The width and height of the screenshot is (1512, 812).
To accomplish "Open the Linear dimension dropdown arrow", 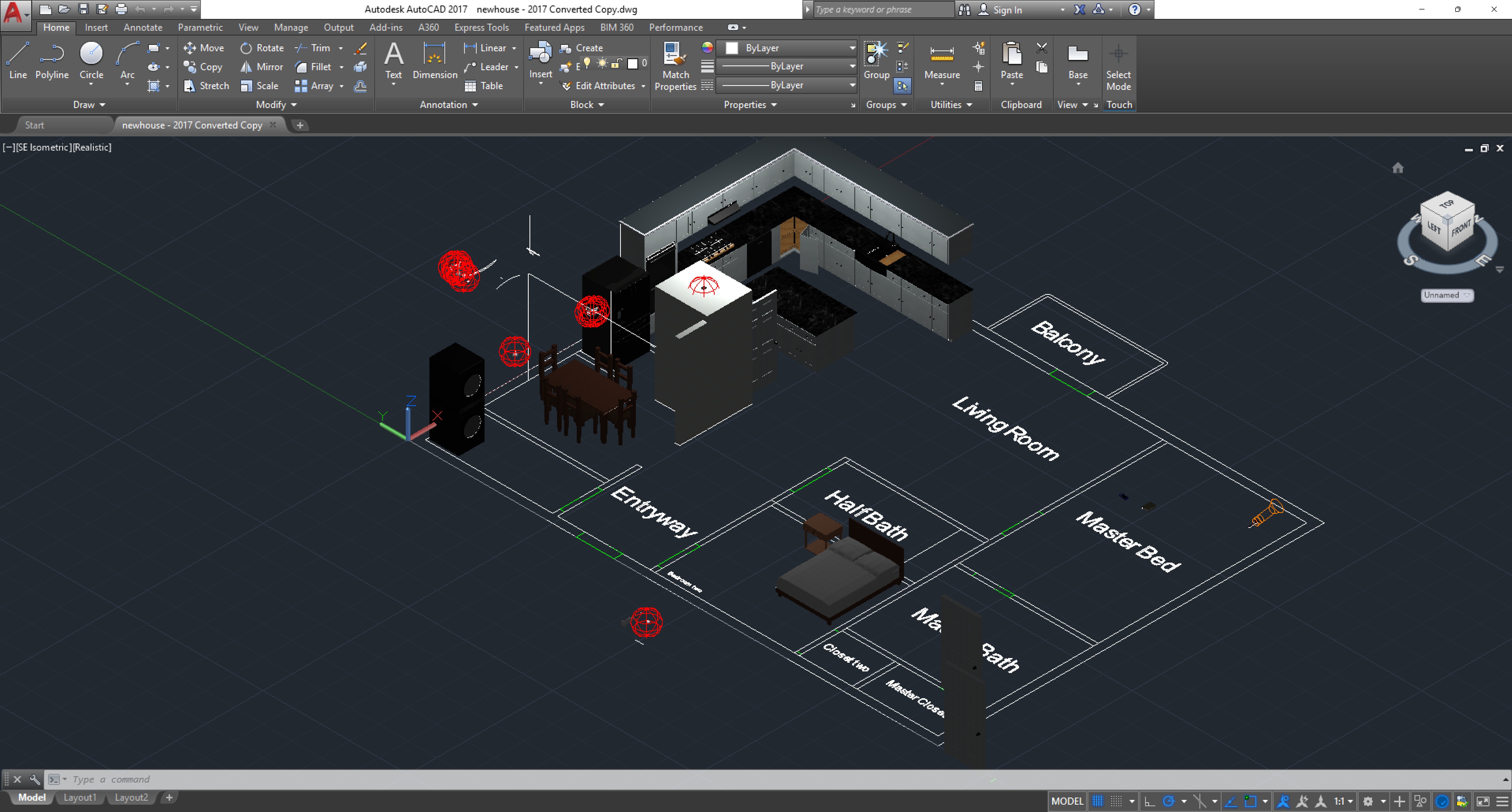I will click(514, 48).
